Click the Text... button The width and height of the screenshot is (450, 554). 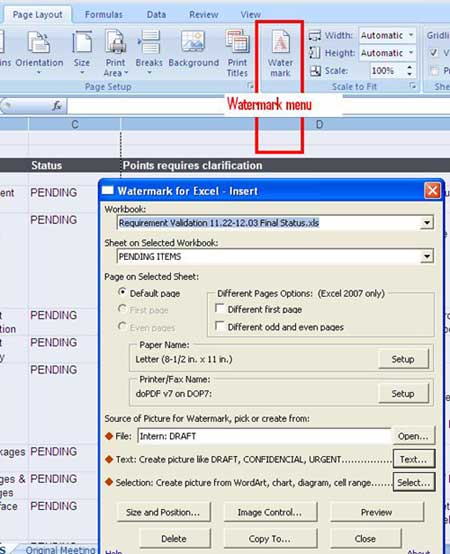[x=413, y=459]
